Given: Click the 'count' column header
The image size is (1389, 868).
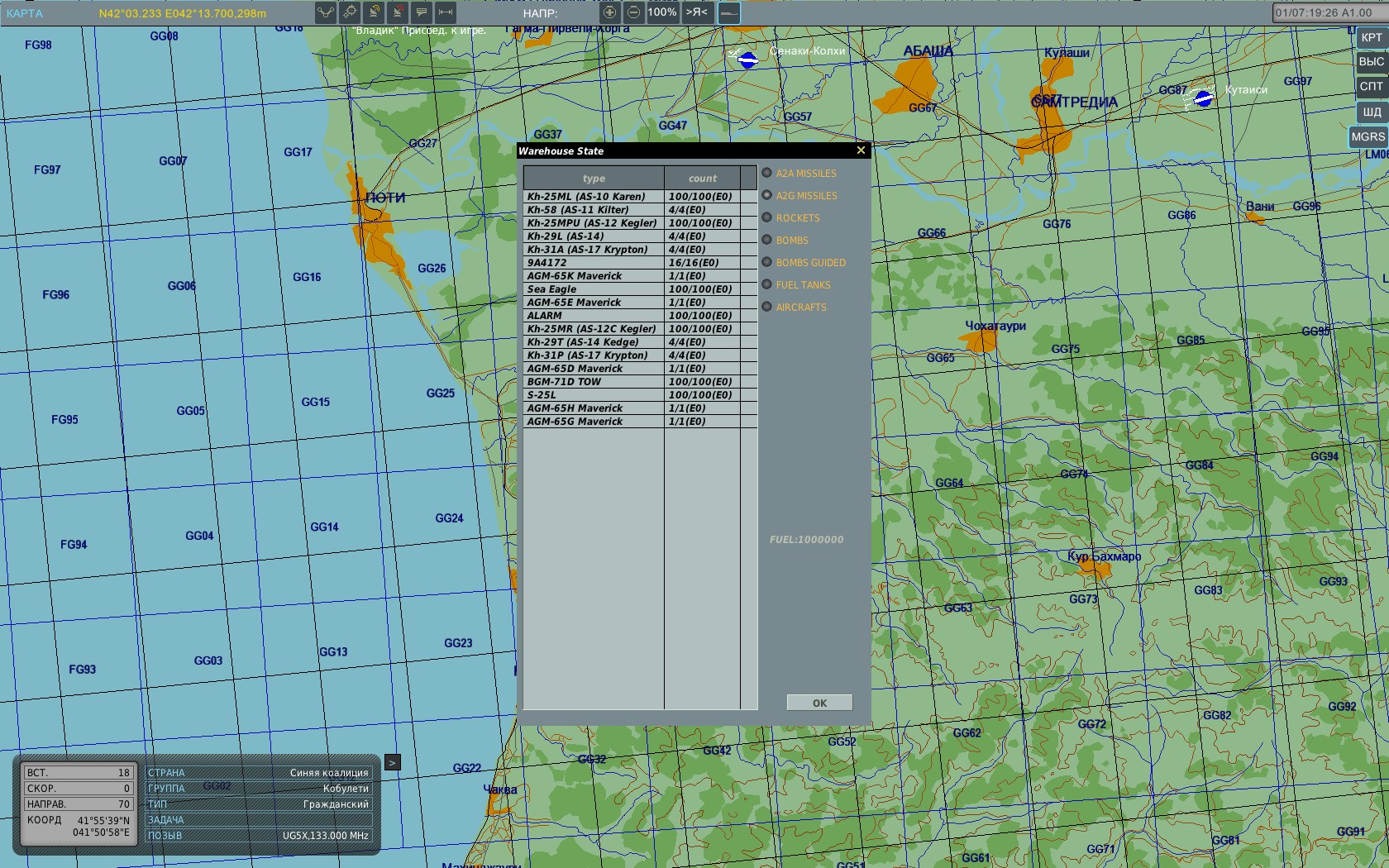Looking at the screenshot, I should point(702,178).
